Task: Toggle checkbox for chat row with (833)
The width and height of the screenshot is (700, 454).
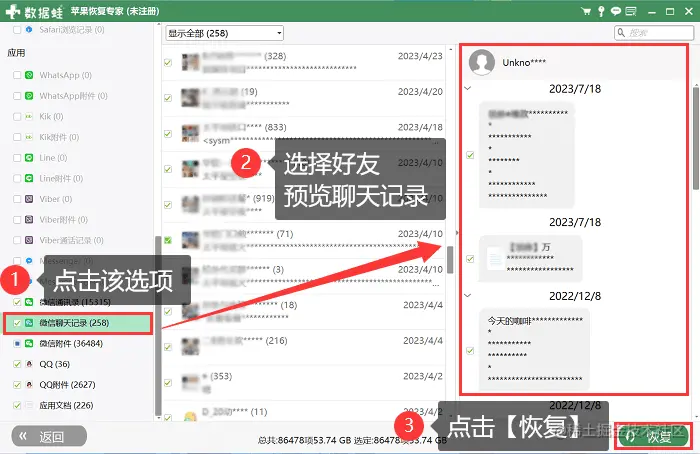Action: [168, 133]
